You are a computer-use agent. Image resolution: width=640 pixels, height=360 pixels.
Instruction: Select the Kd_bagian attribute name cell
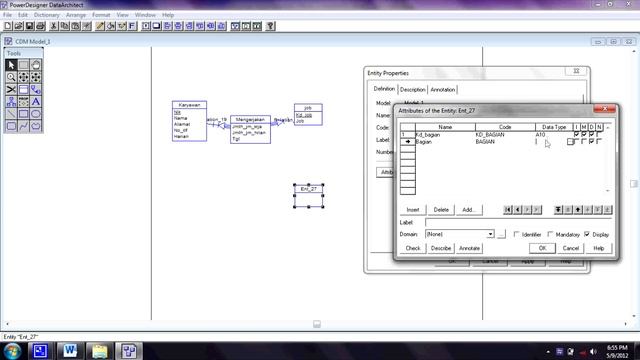pos(445,134)
